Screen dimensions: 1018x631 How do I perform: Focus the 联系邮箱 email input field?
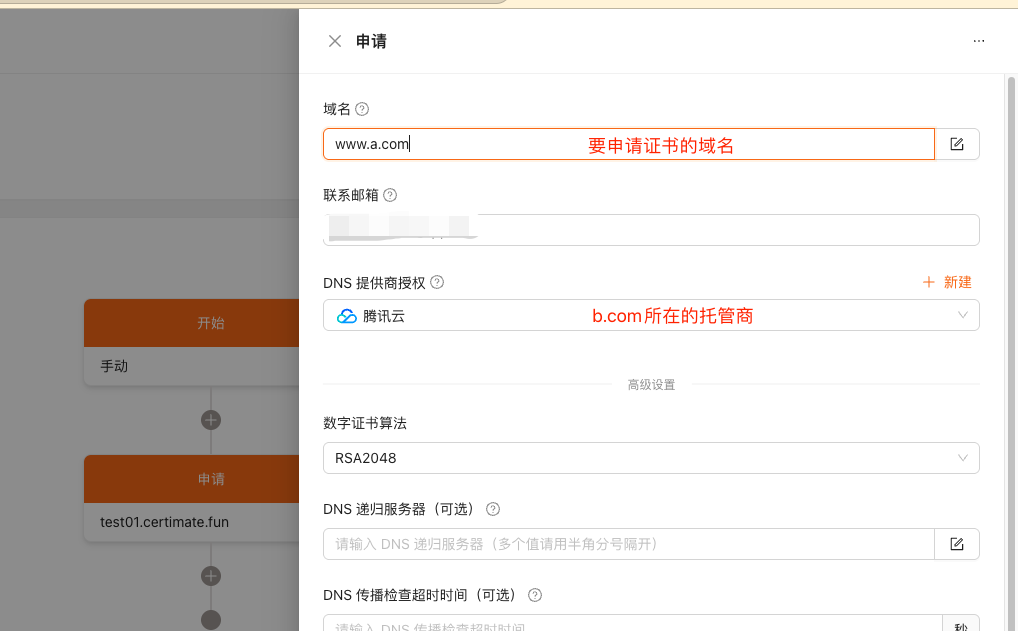651,230
